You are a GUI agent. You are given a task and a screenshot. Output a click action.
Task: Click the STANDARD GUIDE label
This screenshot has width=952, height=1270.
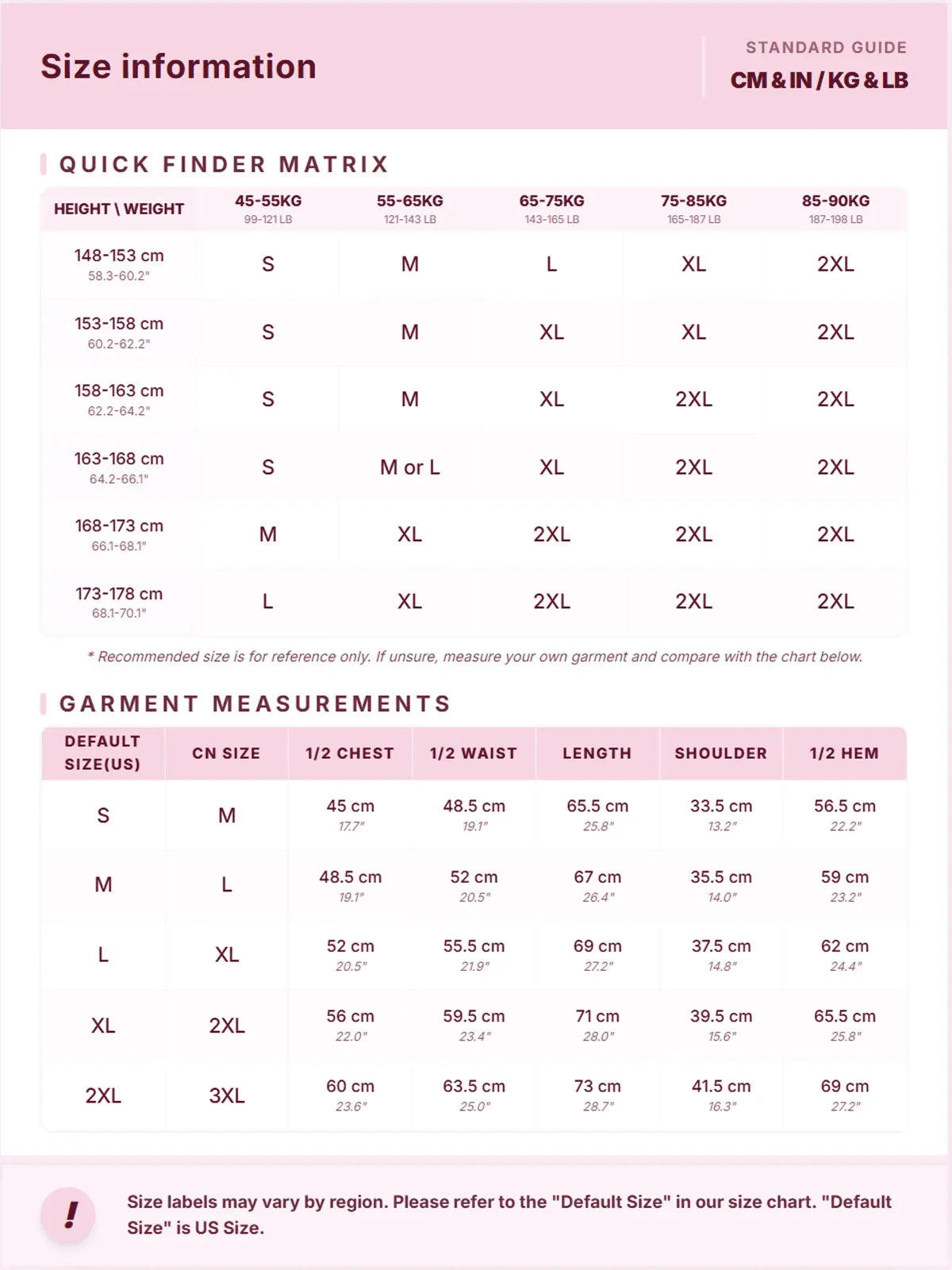pyautogui.click(x=826, y=48)
